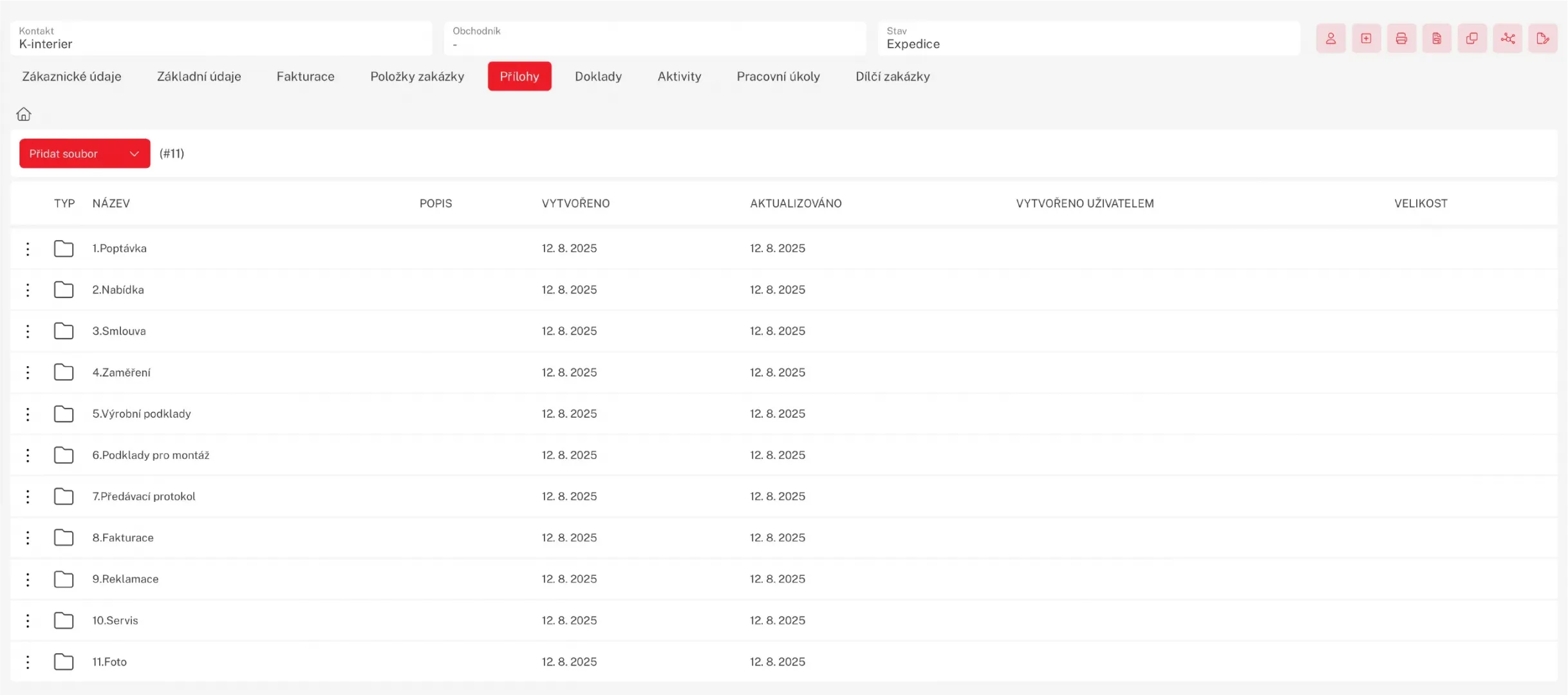This screenshot has height=695, width=1568.
Task: Click the printer icon button
Action: [1401, 39]
